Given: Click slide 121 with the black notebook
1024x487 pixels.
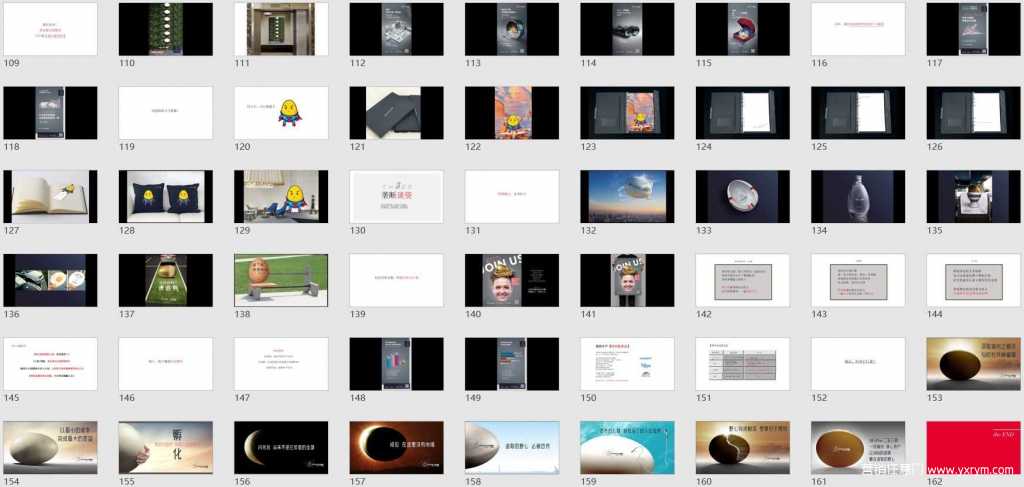Looking at the screenshot, I should 396,112.
